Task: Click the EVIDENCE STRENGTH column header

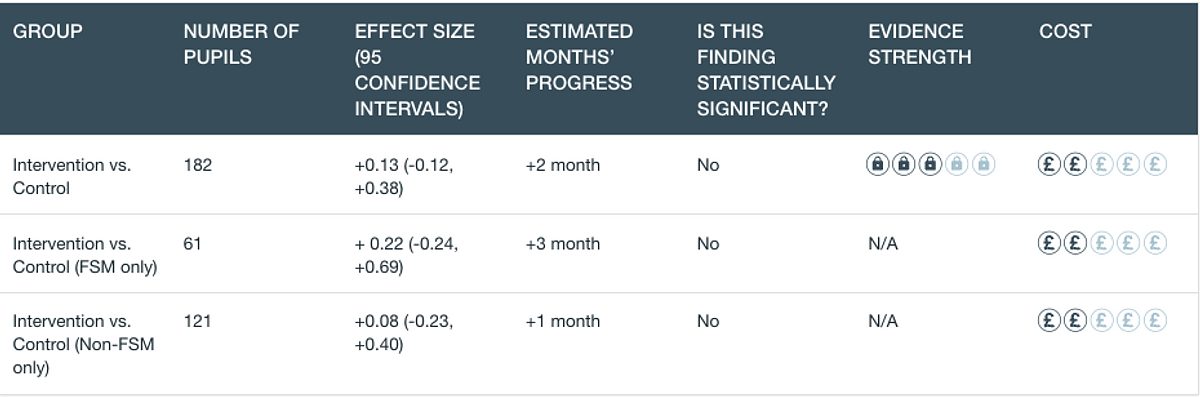Action: 919,44
